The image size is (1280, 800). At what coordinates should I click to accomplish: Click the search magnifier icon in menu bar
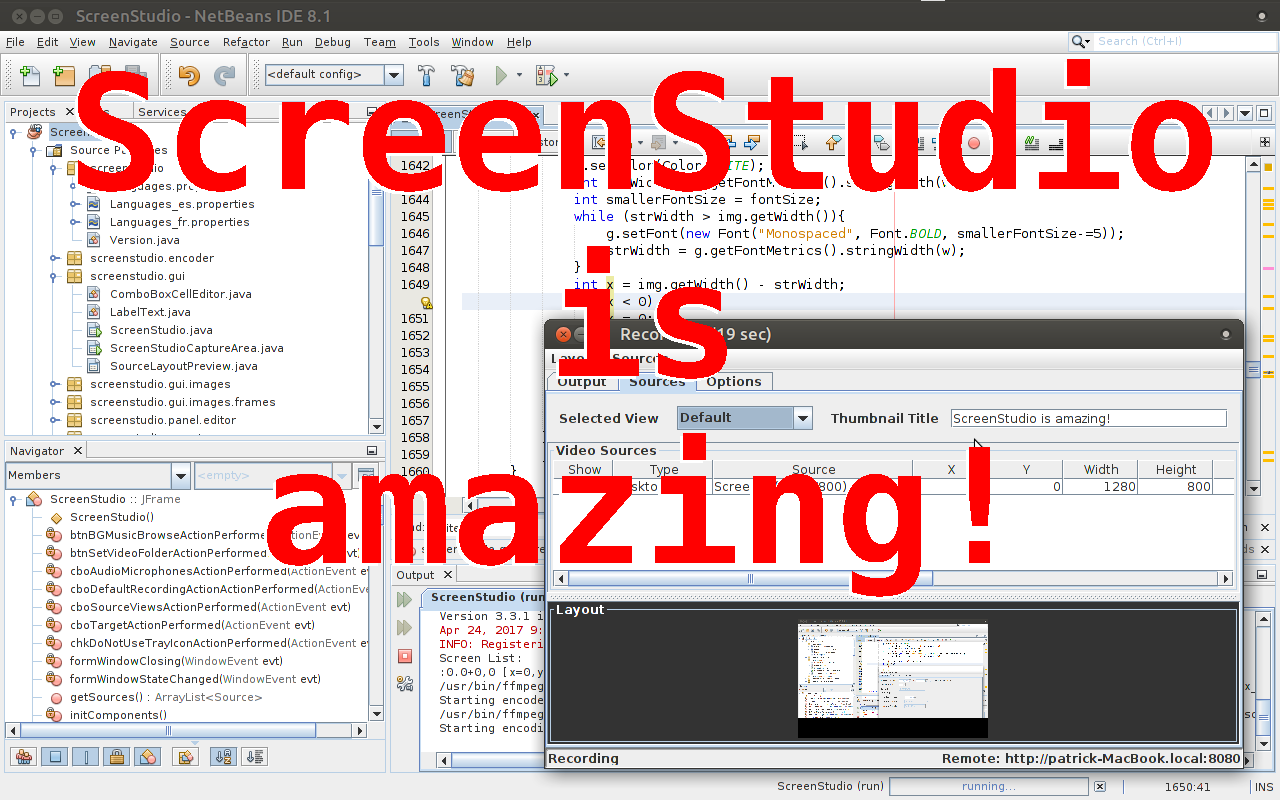pyautogui.click(x=1080, y=42)
